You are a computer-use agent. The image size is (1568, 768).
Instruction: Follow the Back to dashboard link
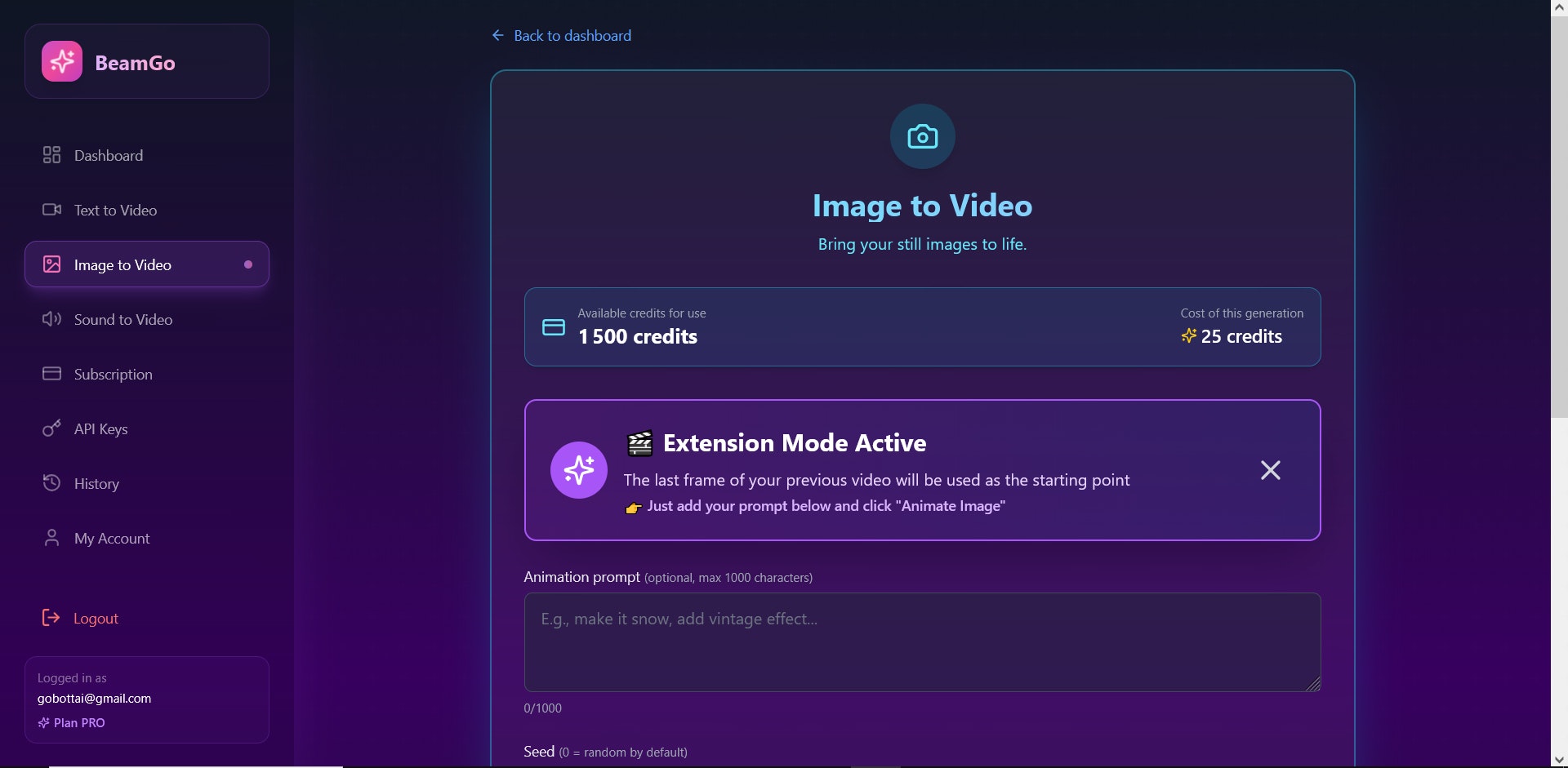click(x=560, y=35)
